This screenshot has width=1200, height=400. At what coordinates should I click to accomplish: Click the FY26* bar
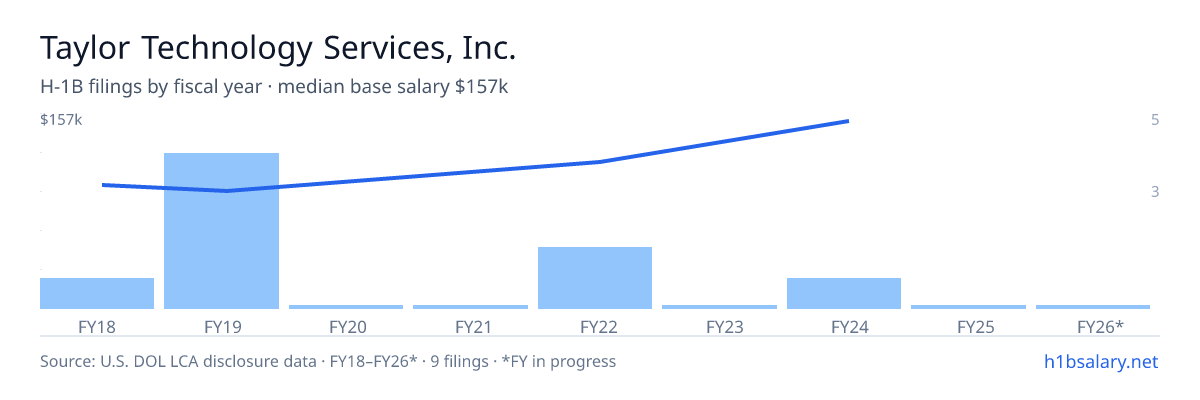click(1093, 307)
